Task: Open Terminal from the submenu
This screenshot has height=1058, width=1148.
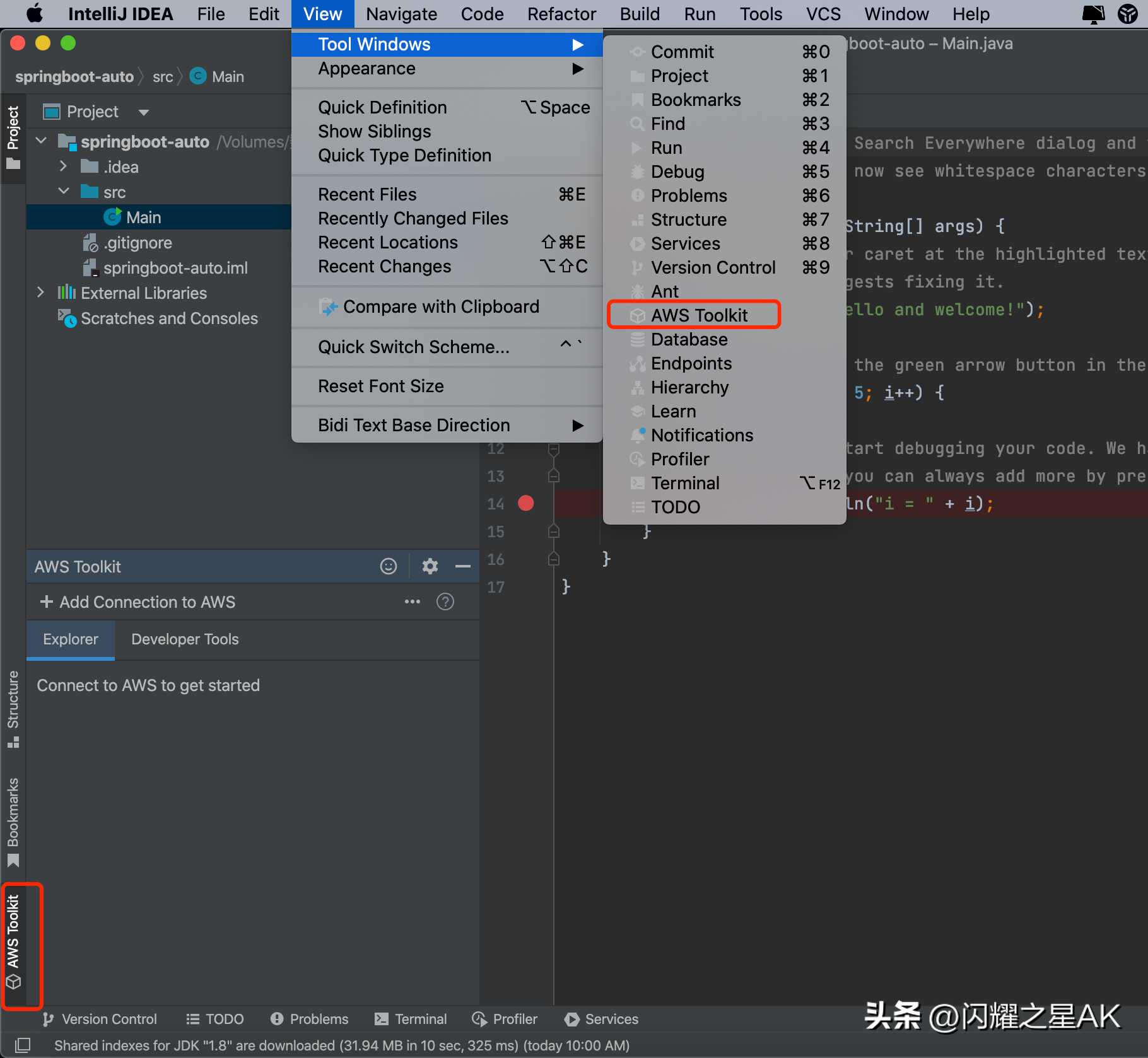Action: [x=724, y=483]
